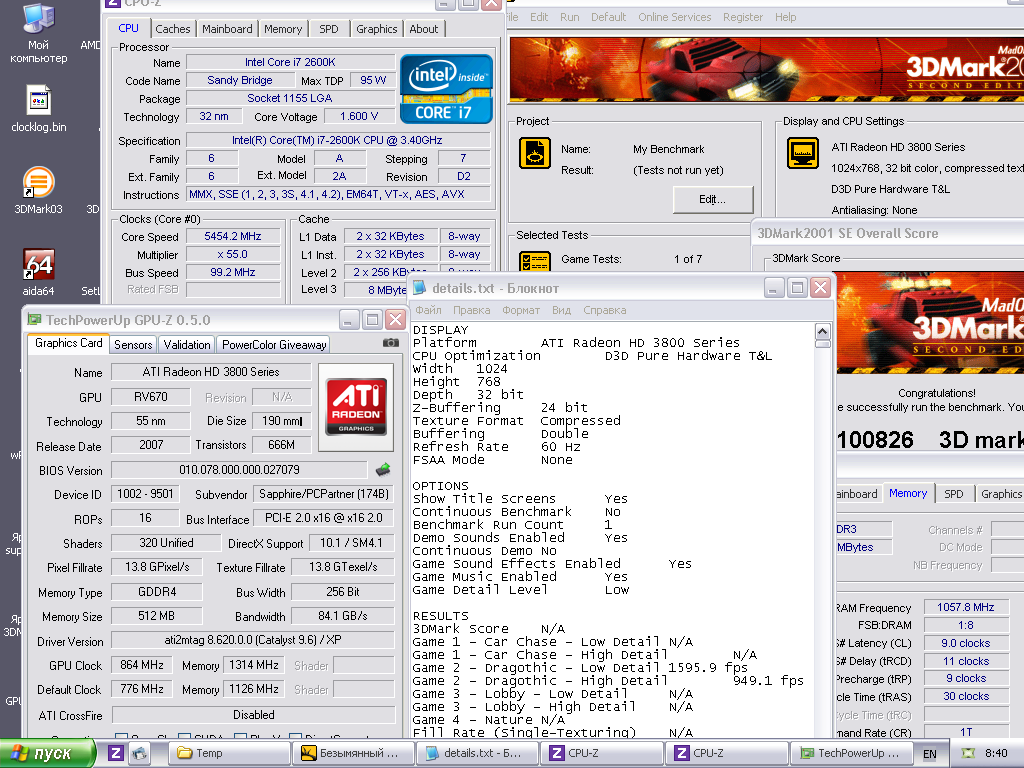Select SPD tab in lower-right CPU-Z window

(953, 494)
